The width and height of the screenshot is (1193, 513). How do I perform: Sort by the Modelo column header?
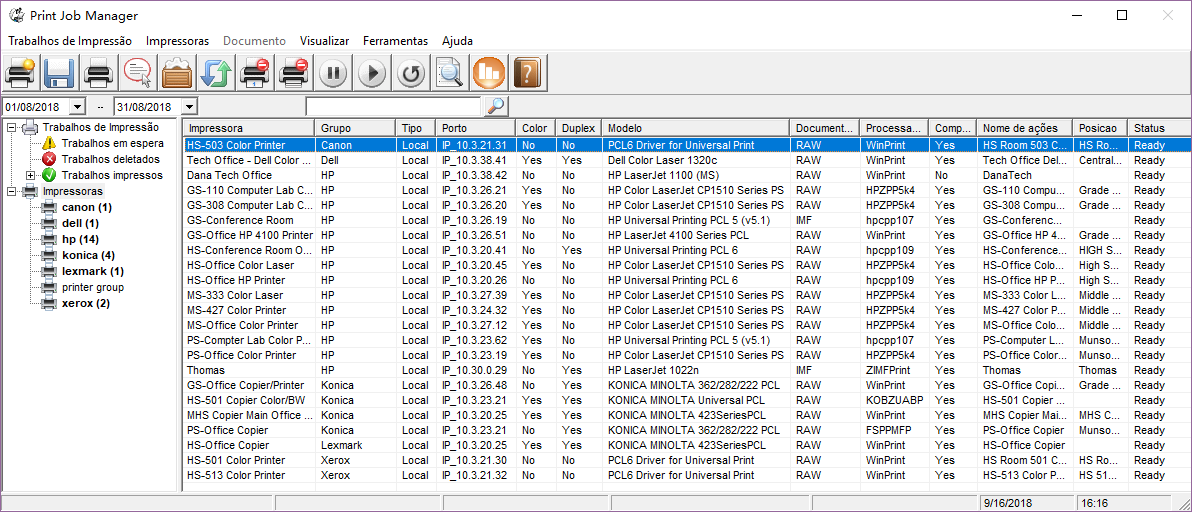pos(695,128)
